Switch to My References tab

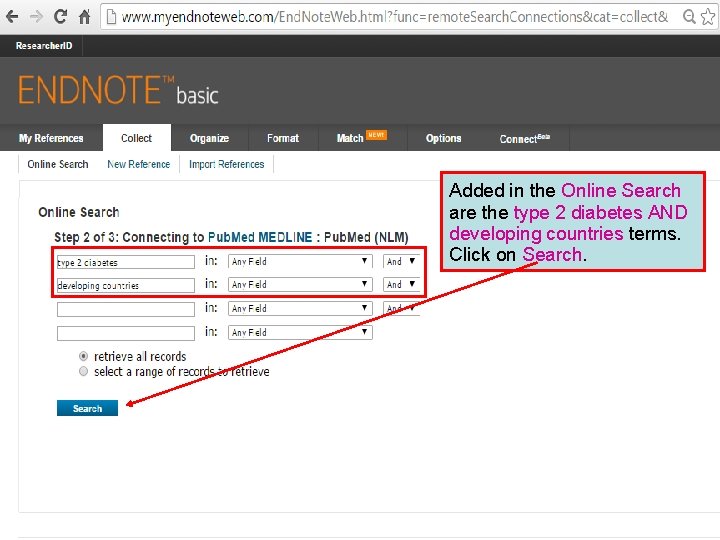pos(51,138)
